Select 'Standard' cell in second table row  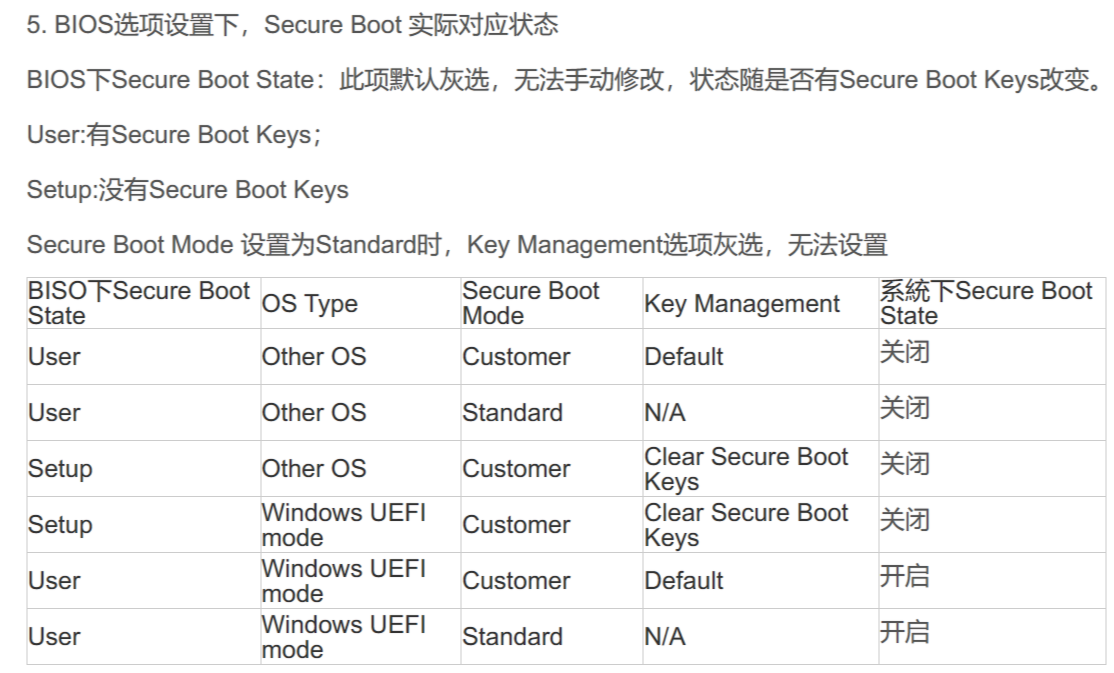tap(512, 413)
